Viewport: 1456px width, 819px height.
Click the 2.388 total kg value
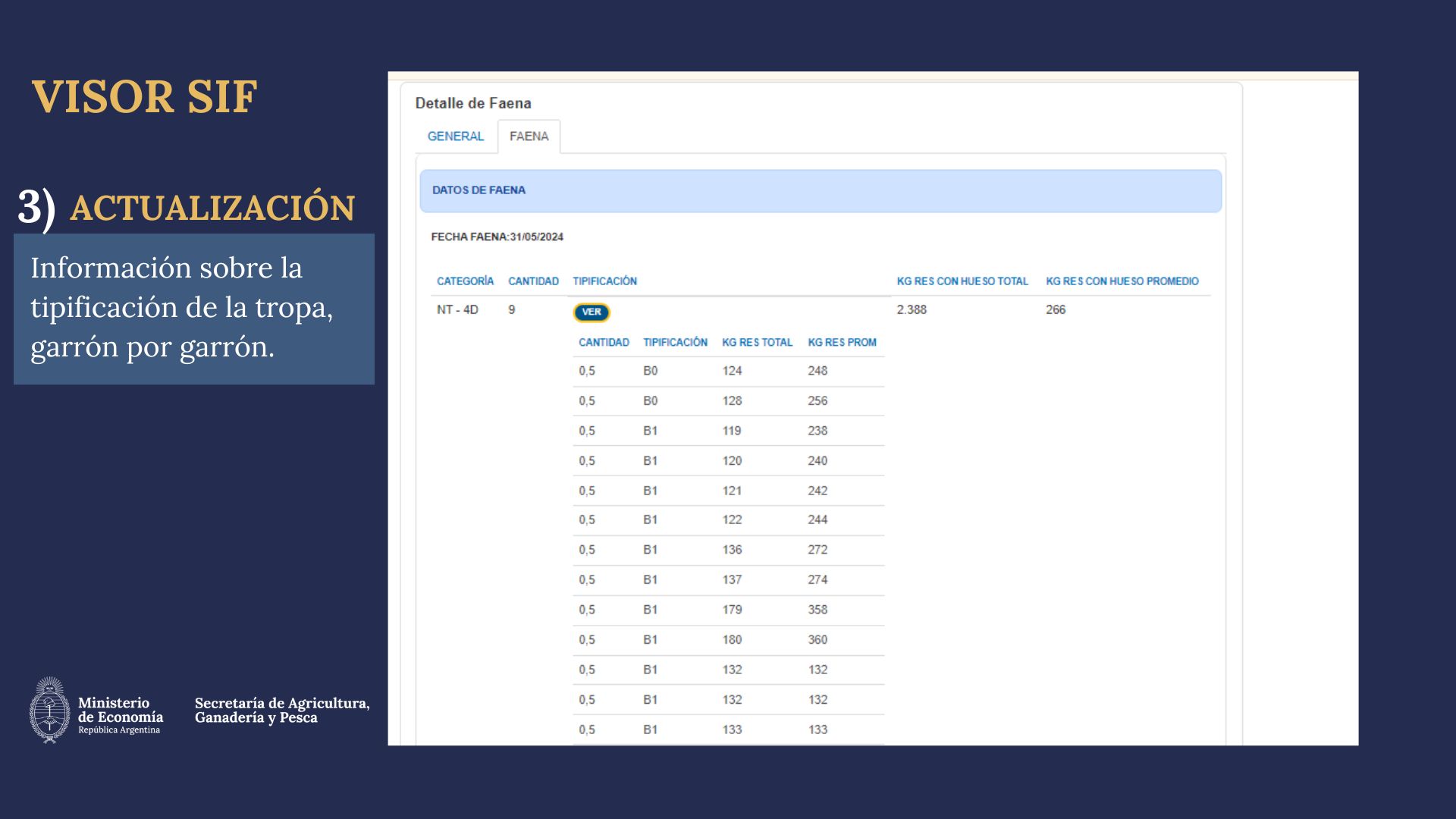(912, 309)
